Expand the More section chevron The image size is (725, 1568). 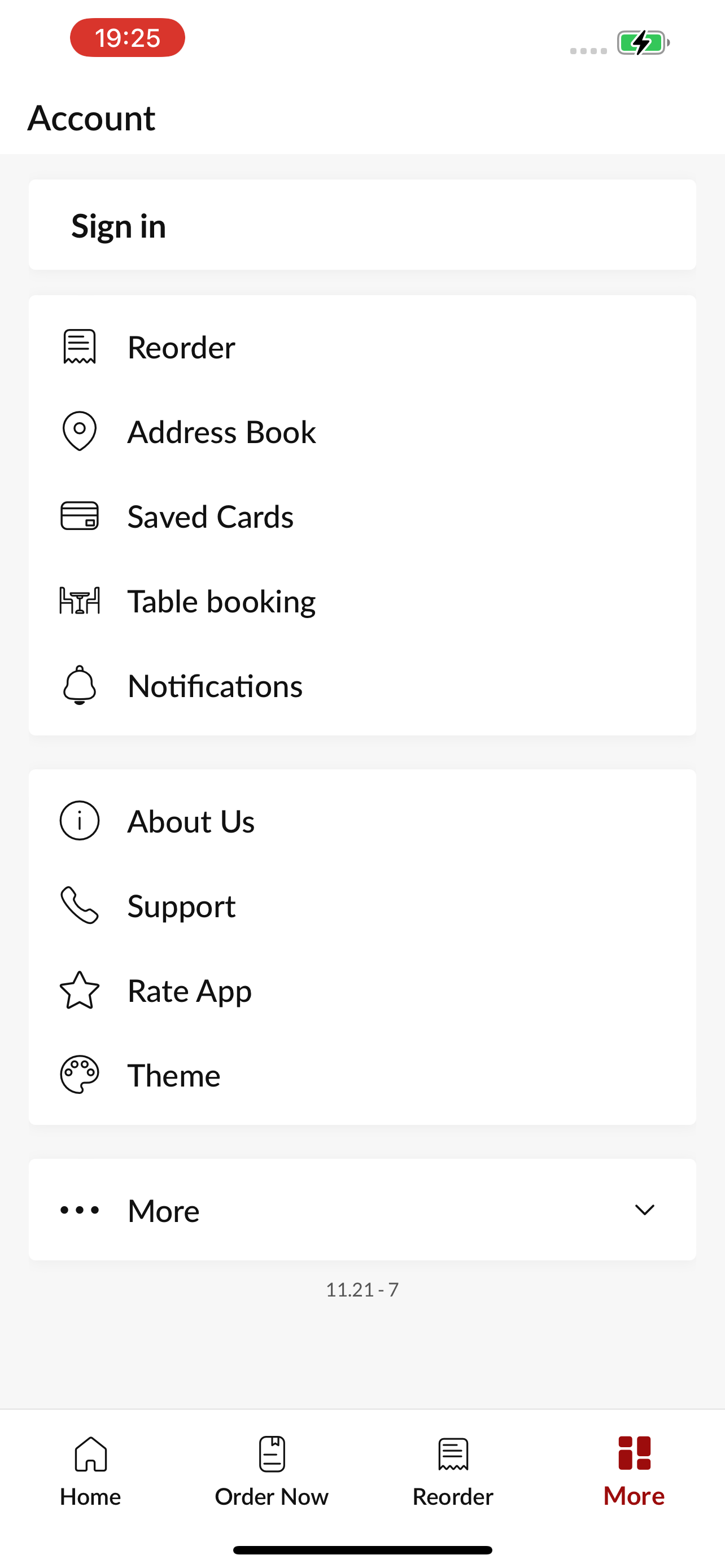tap(645, 1210)
